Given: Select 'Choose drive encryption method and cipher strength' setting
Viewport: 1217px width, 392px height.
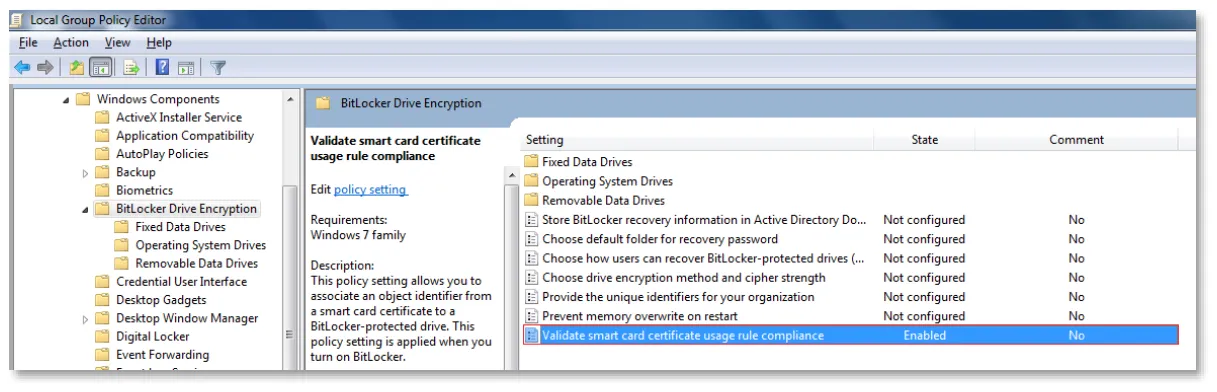Looking at the screenshot, I should click(684, 278).
